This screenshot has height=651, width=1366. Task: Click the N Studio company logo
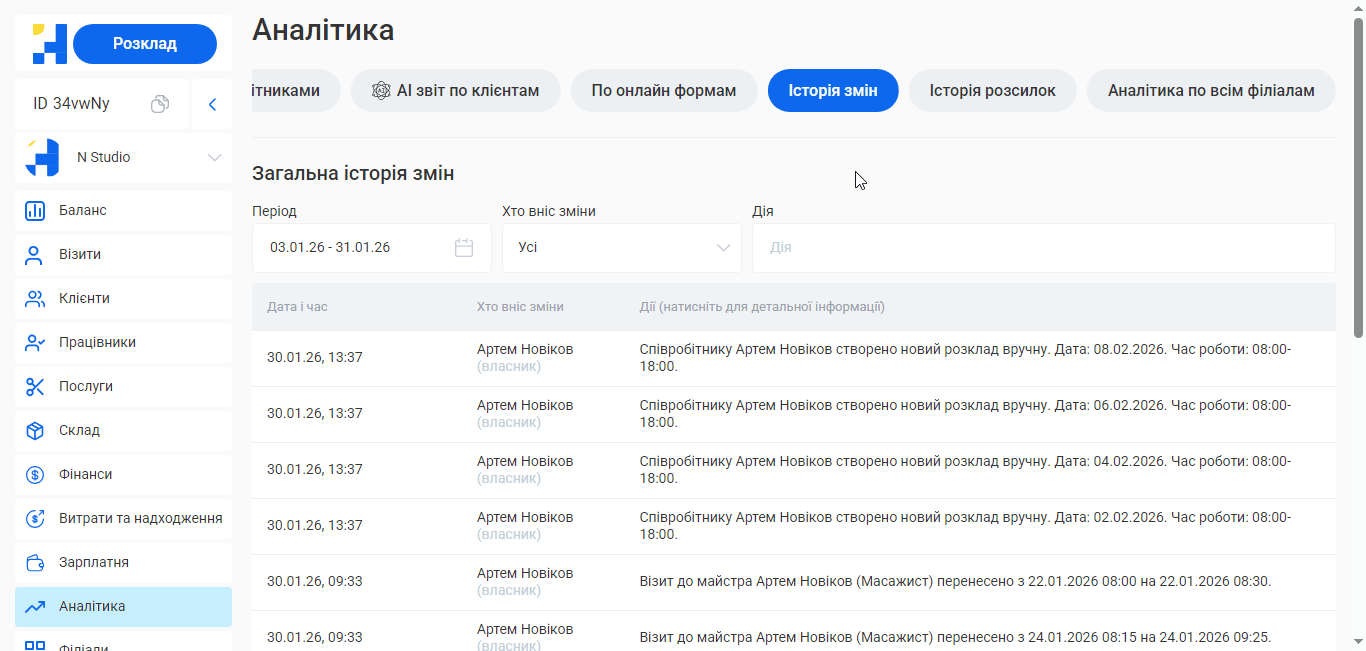(41, 157)
